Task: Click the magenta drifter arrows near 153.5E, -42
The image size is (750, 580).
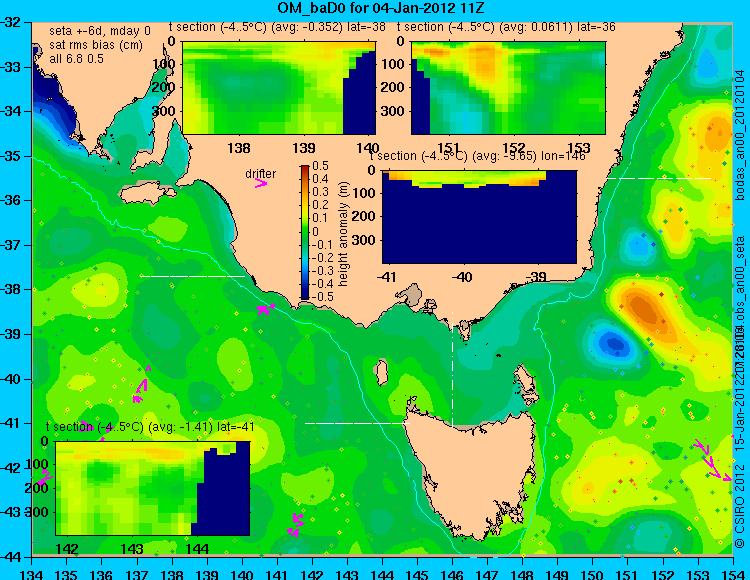Action: click(712, 460)
